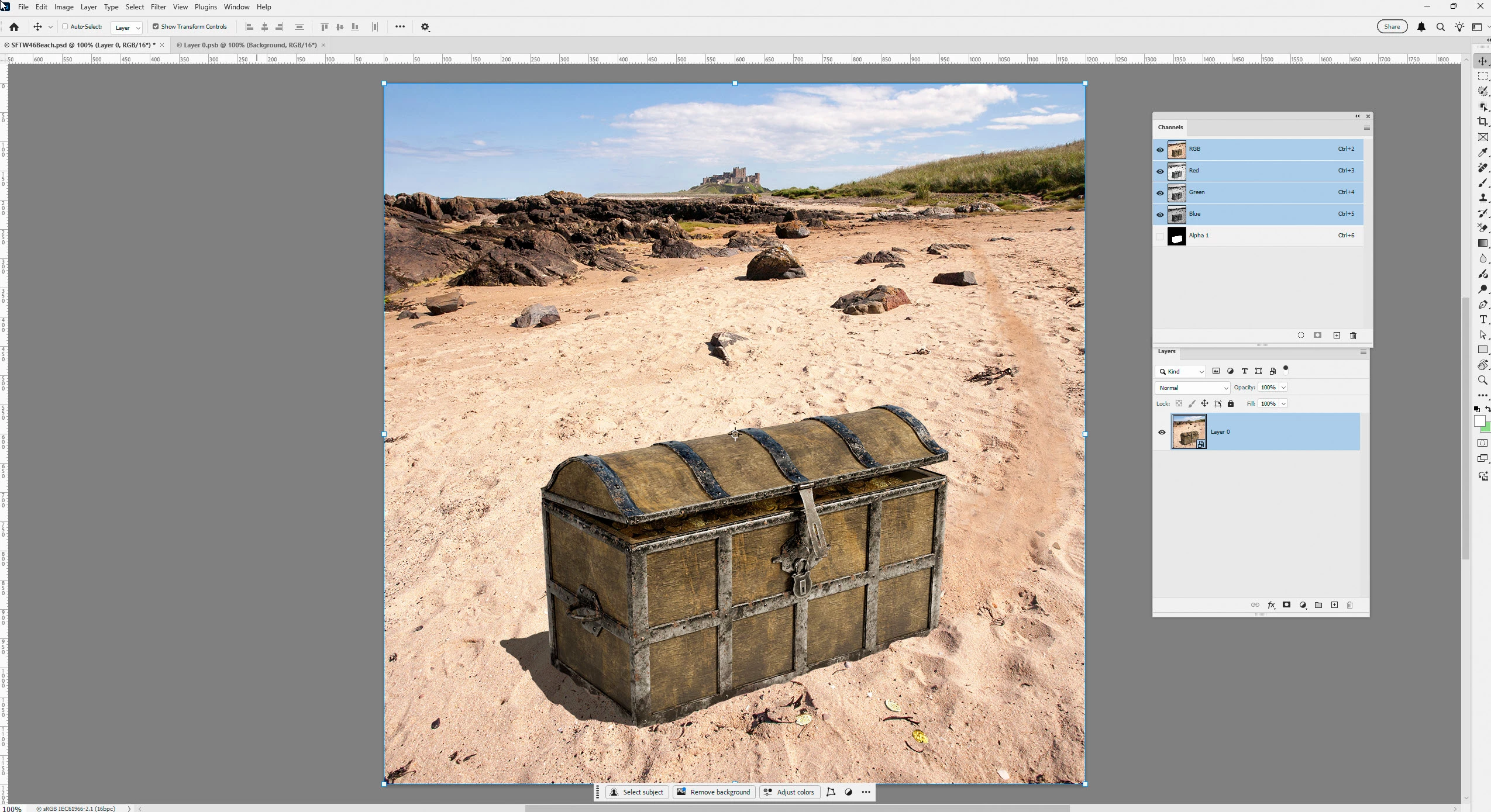
Task: Select the Clone Stamp tool
Action: tap(1482, 198)
